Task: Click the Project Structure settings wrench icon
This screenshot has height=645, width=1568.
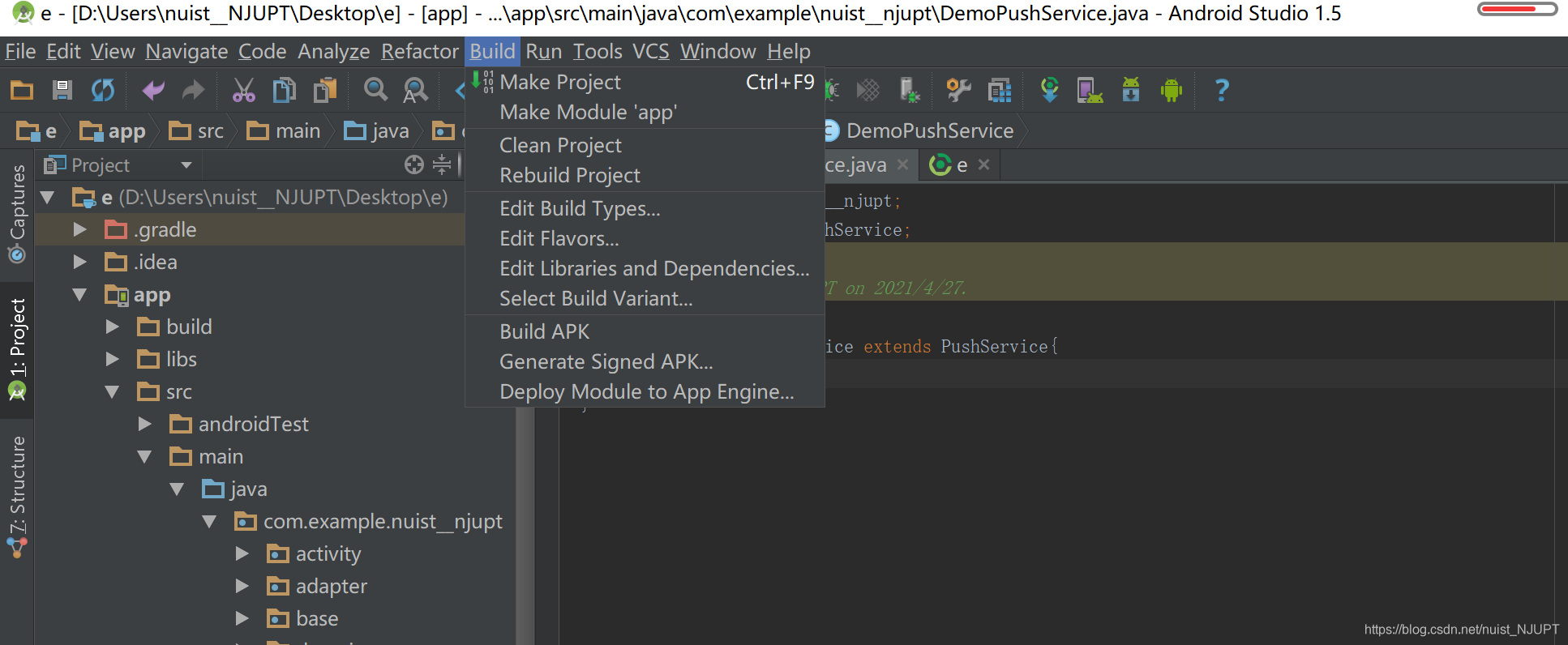Action: point(959,90)
